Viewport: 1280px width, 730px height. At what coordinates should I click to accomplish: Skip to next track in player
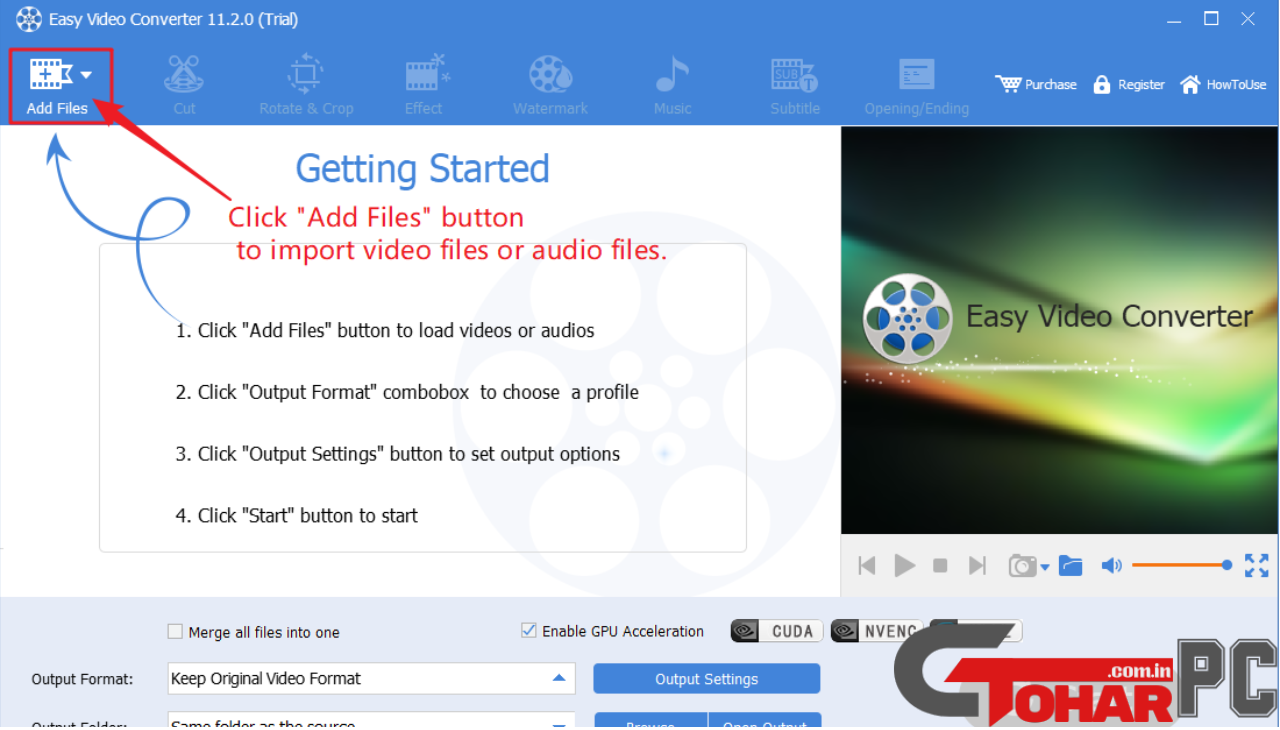tap(977, 566)
